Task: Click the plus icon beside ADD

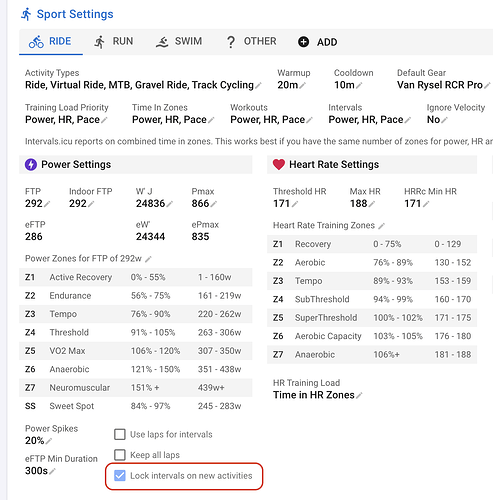Action: click(x=303, y=42)
